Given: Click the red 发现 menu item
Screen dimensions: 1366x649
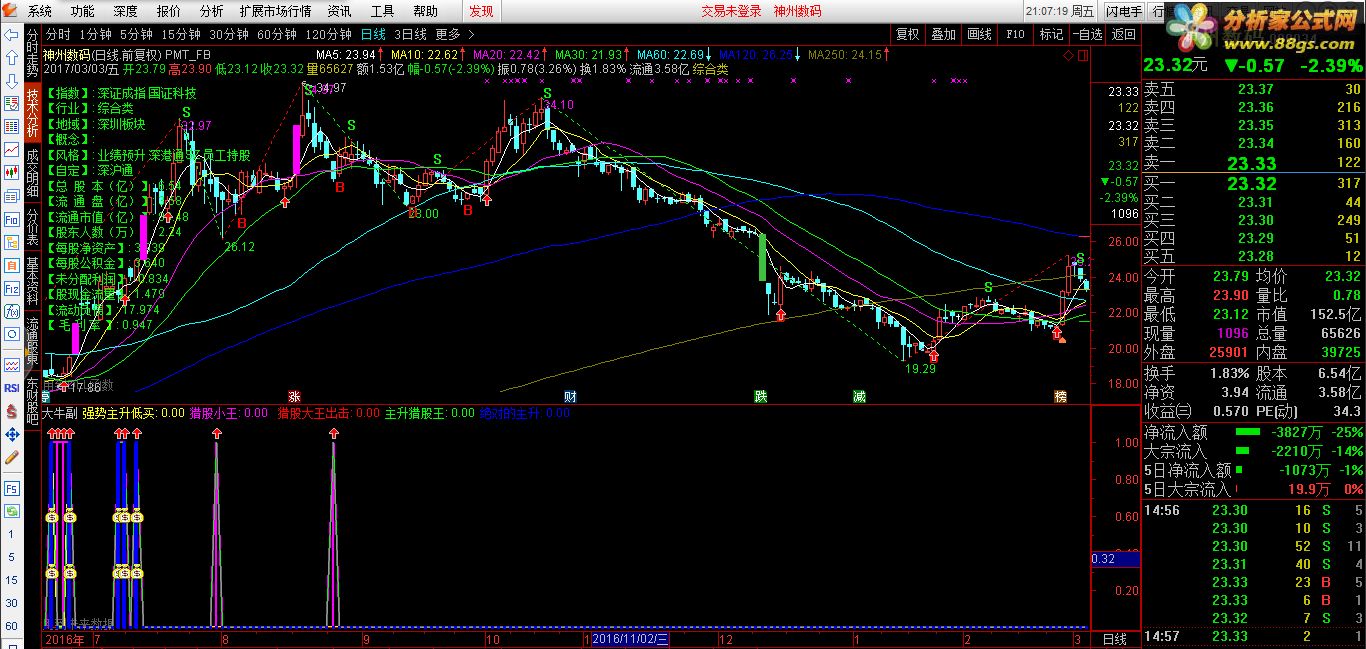Looking at the screenshot, I should (481, 11).
